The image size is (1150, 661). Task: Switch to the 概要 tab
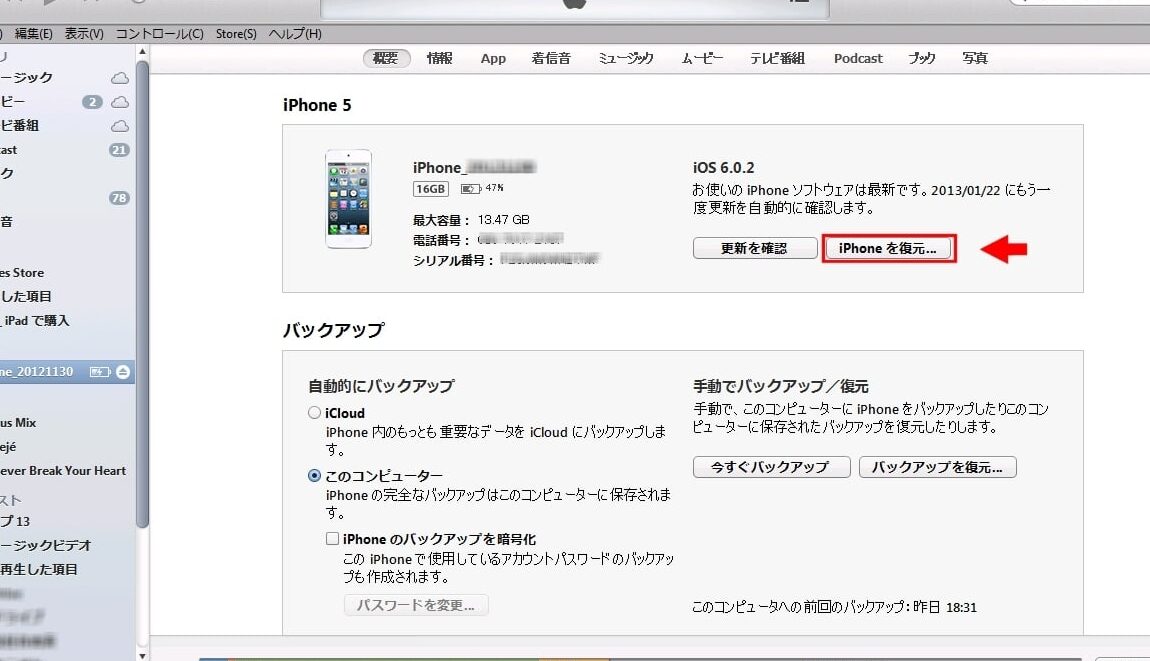pyautogui.click(x=386, y=59)
